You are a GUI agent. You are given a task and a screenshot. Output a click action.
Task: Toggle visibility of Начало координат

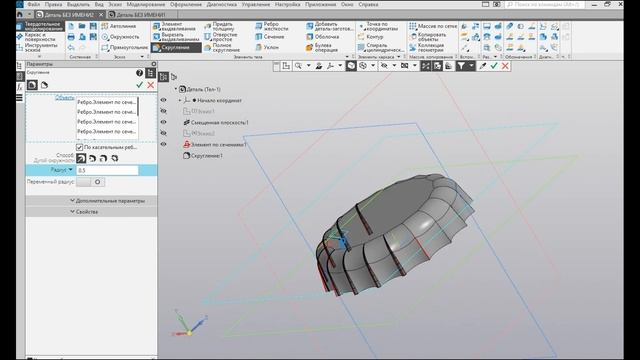[163, 100]
